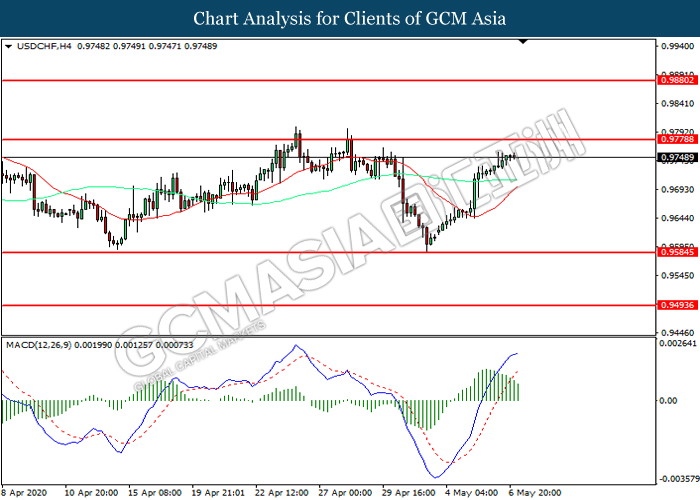Click the 8 Apr 2020 date label
The width and height of the screenshot is (700, 500).
[x=23, y=493]
